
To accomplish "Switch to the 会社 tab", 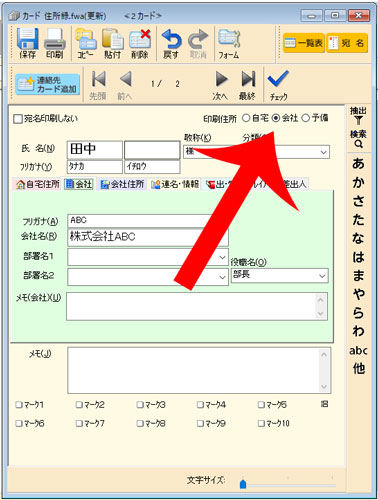I will click(x=79, y=184).
